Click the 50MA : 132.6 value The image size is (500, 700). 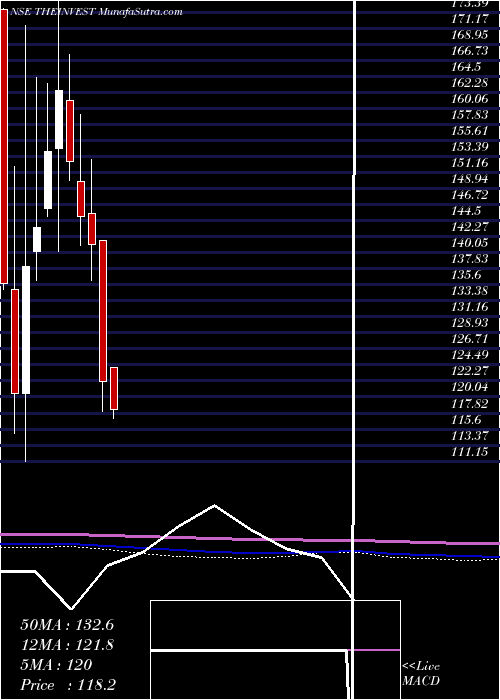67,625
